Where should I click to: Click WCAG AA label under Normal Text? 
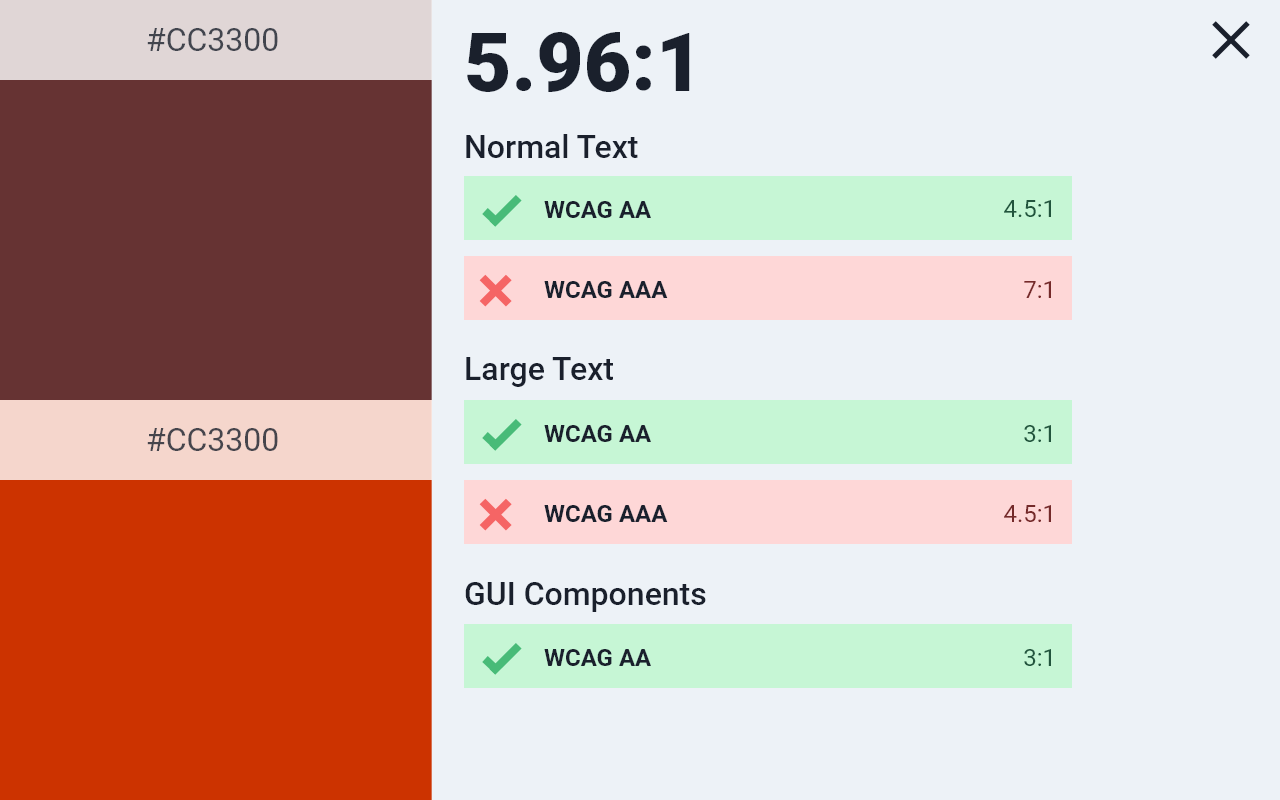click(x=597, y=210)
